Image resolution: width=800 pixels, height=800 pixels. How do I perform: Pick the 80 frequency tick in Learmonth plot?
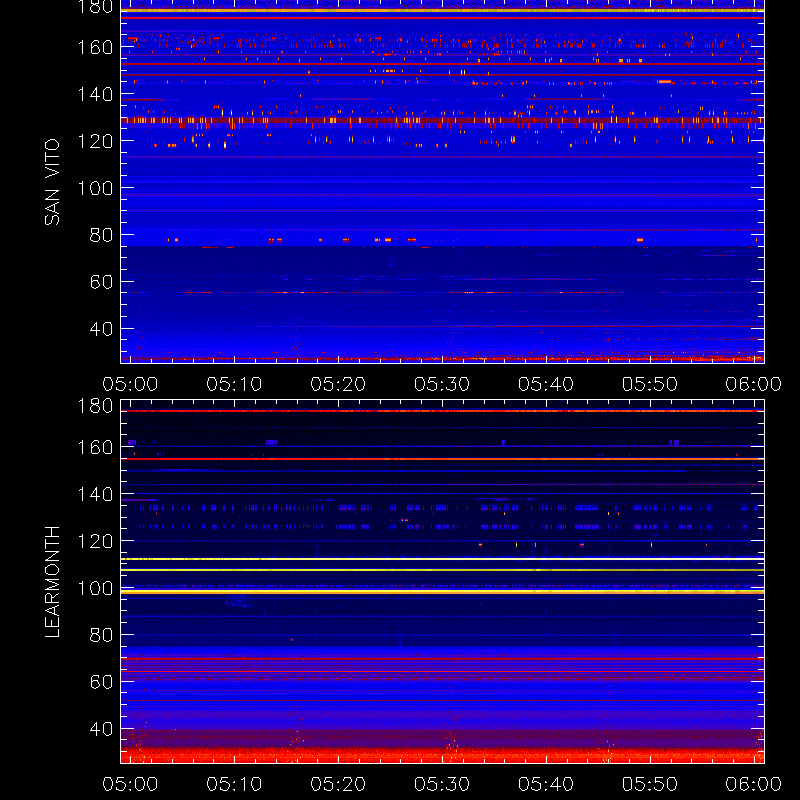pyautogui.click(x=101, y=635)
